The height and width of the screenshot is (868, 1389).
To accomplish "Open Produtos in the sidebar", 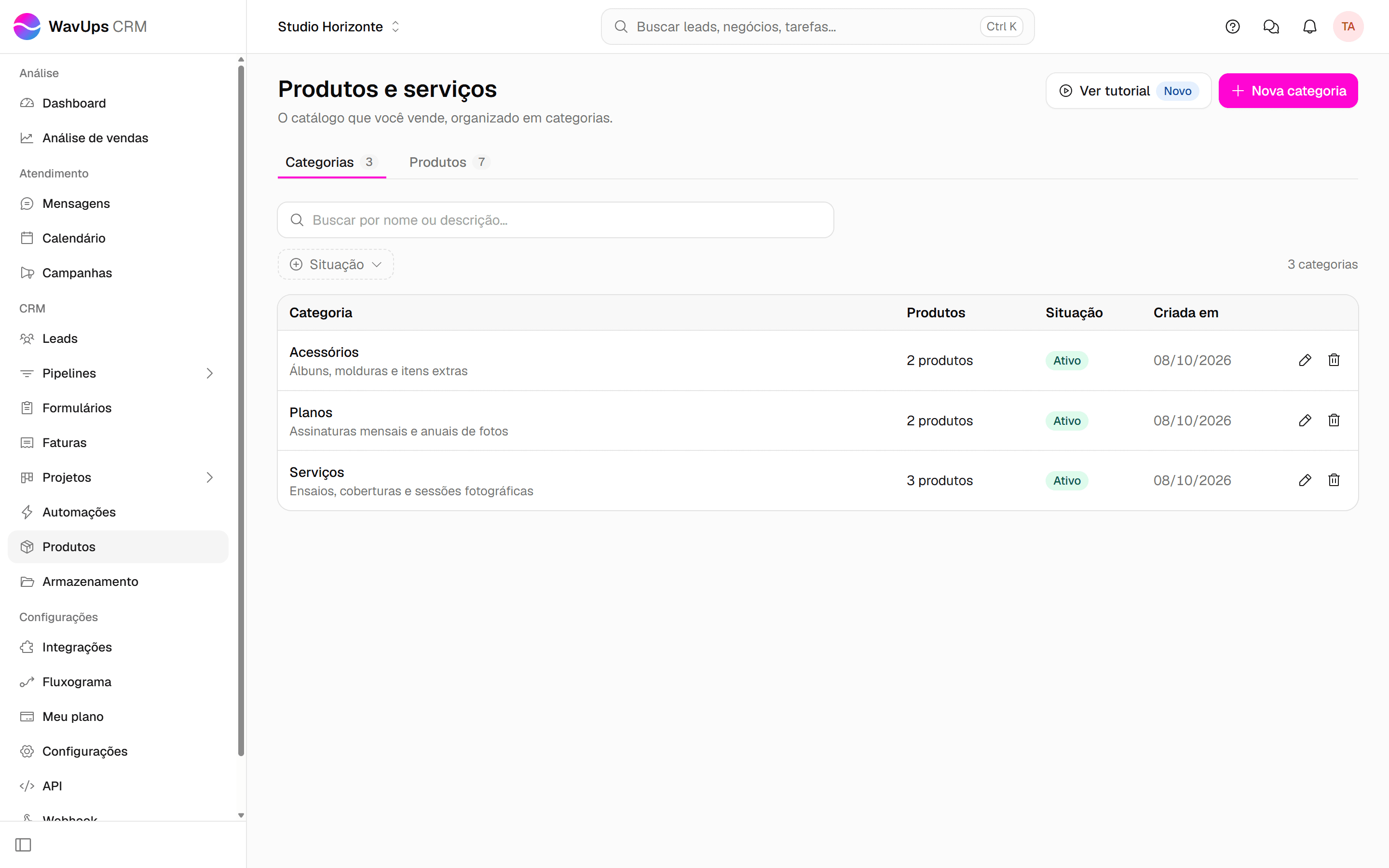I will 118,546.
